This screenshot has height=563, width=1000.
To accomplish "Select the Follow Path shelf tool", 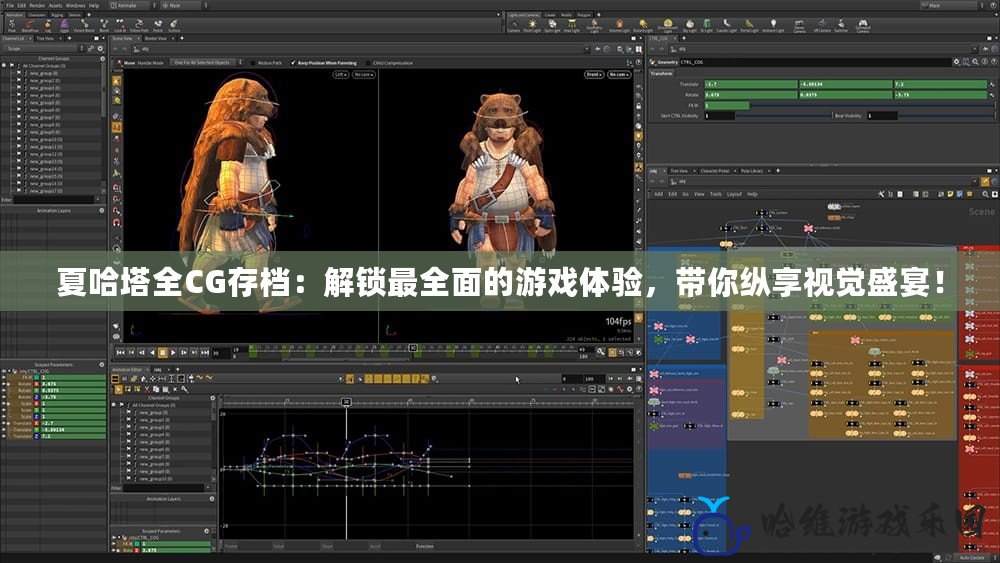I will [138, 26].
